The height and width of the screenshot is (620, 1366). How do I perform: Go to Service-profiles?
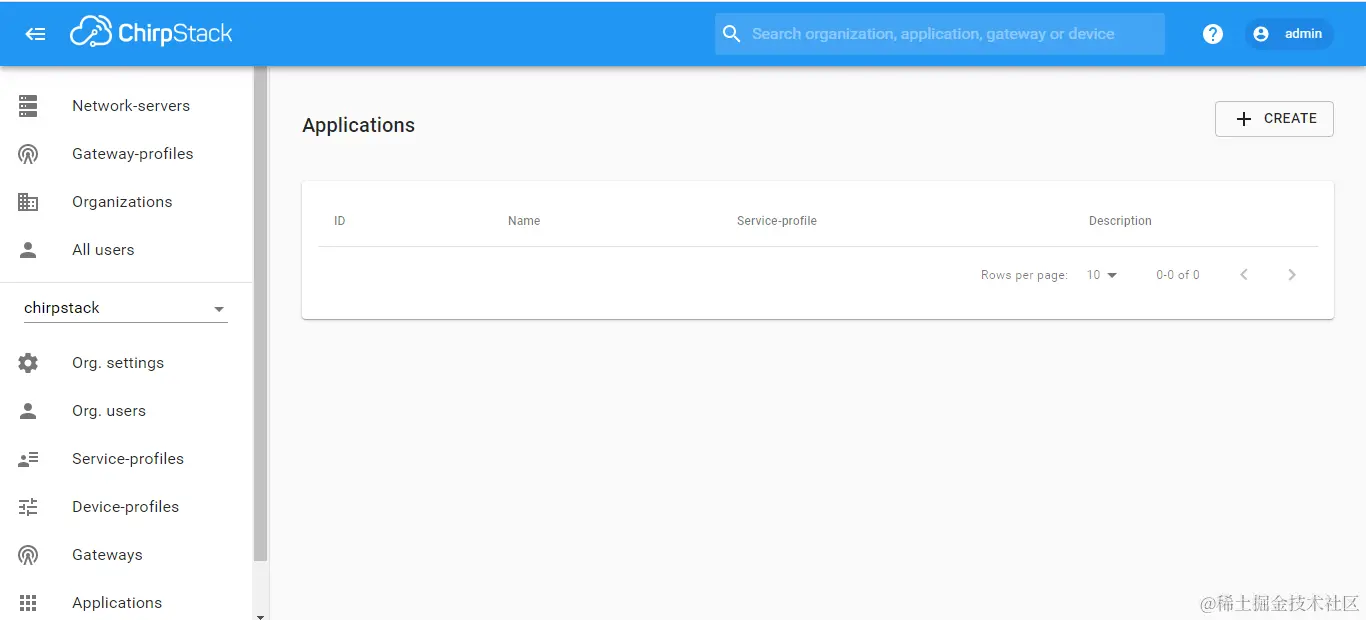pyautogui.click(x=126, y=459)
